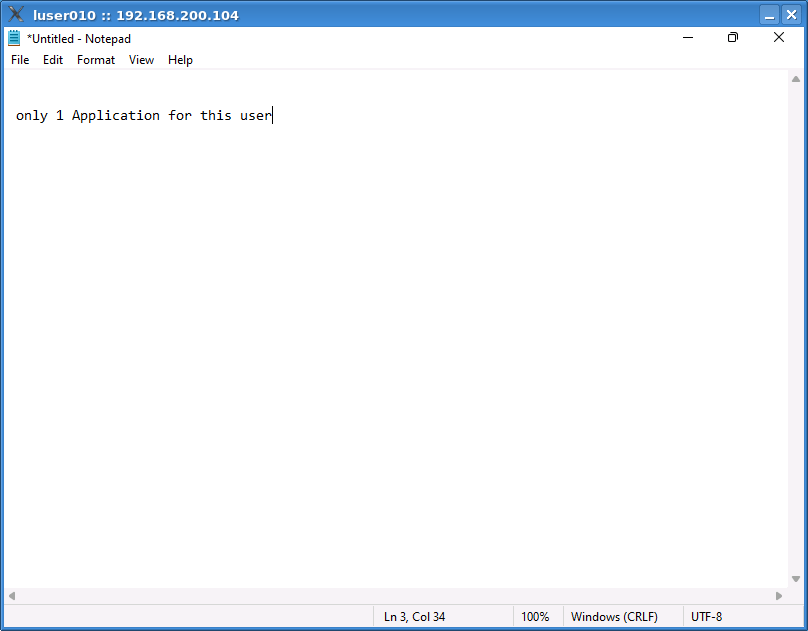808x631 pixels.
Task: Open the View menu
Action: (141, 60)
